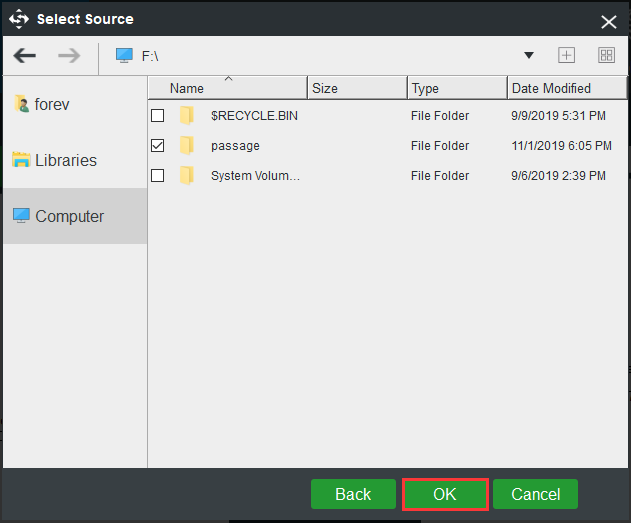Click the Cancel button
The height and width of the screenshot is (523, 631).
pos(535,494)
